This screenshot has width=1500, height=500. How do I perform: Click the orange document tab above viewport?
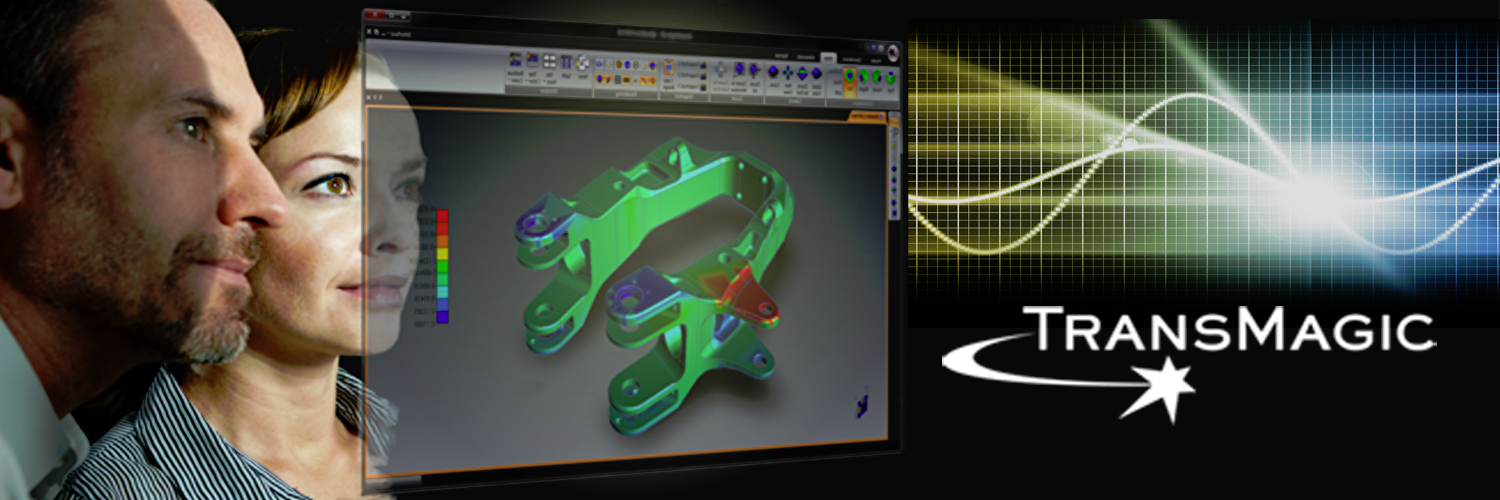tap(865, 119)
